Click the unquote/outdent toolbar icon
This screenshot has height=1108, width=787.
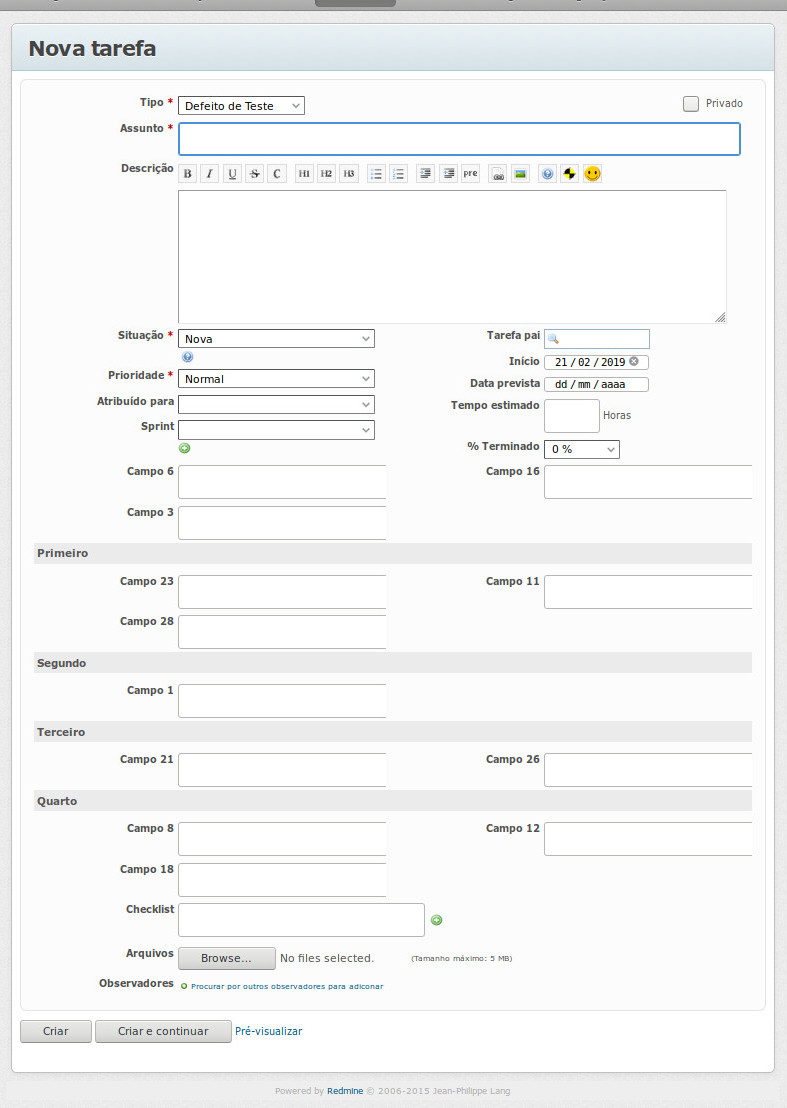click(448, 174)
